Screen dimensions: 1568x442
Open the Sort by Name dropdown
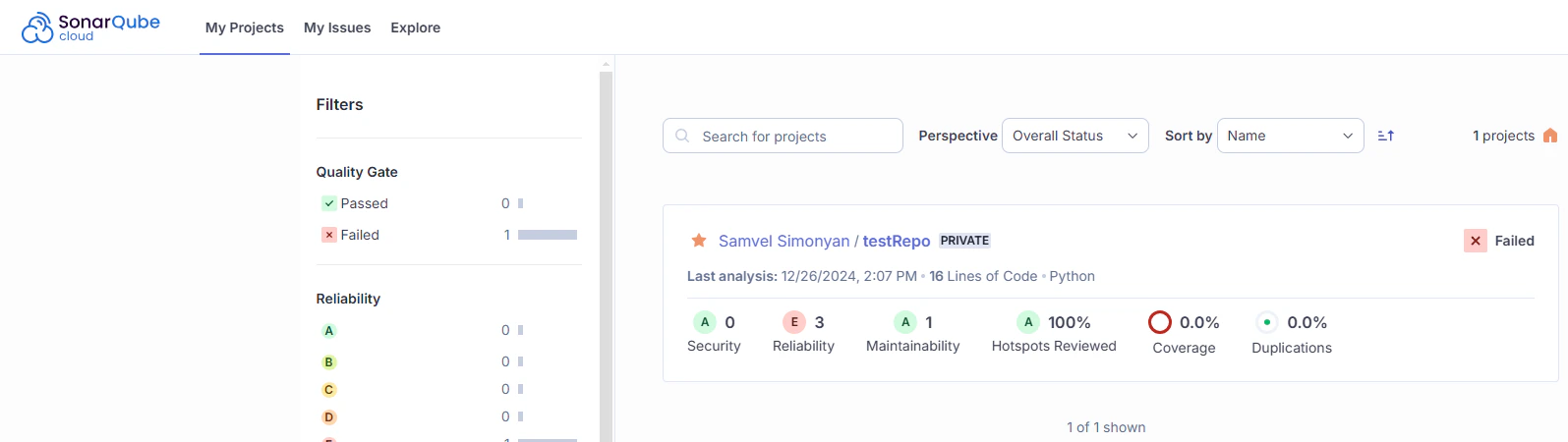1291,136
